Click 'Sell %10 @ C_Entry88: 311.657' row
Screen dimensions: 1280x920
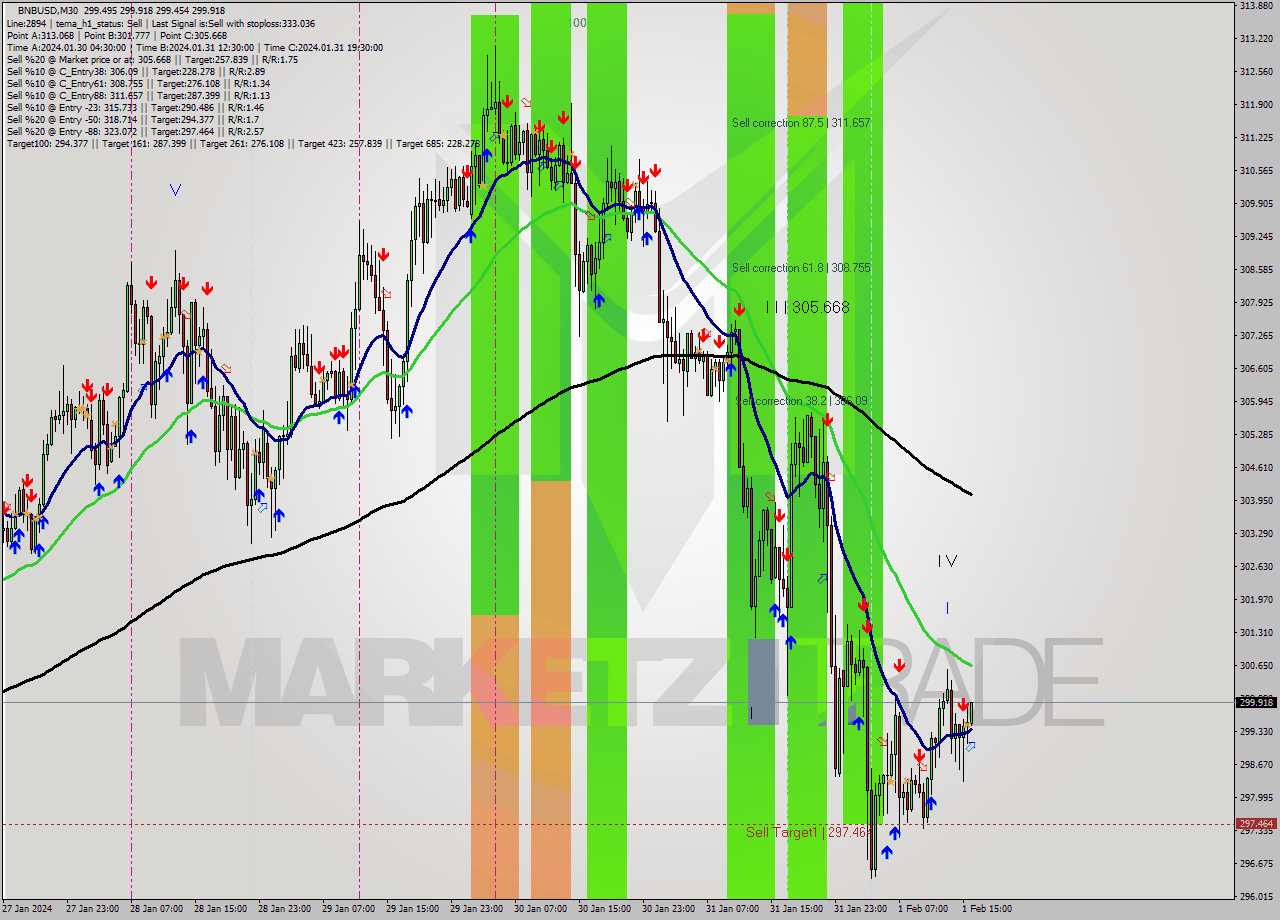(138, 95)
